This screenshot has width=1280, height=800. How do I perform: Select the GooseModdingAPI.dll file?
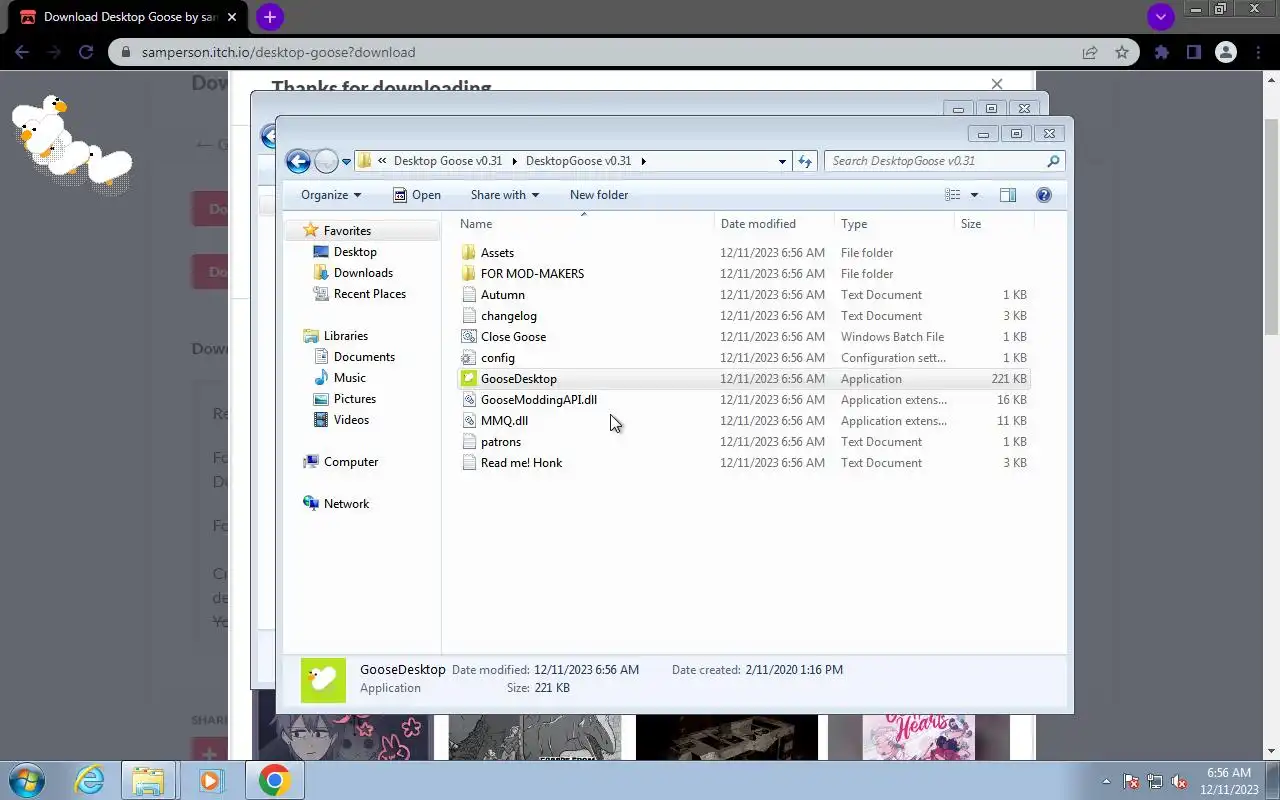(743, 400)
